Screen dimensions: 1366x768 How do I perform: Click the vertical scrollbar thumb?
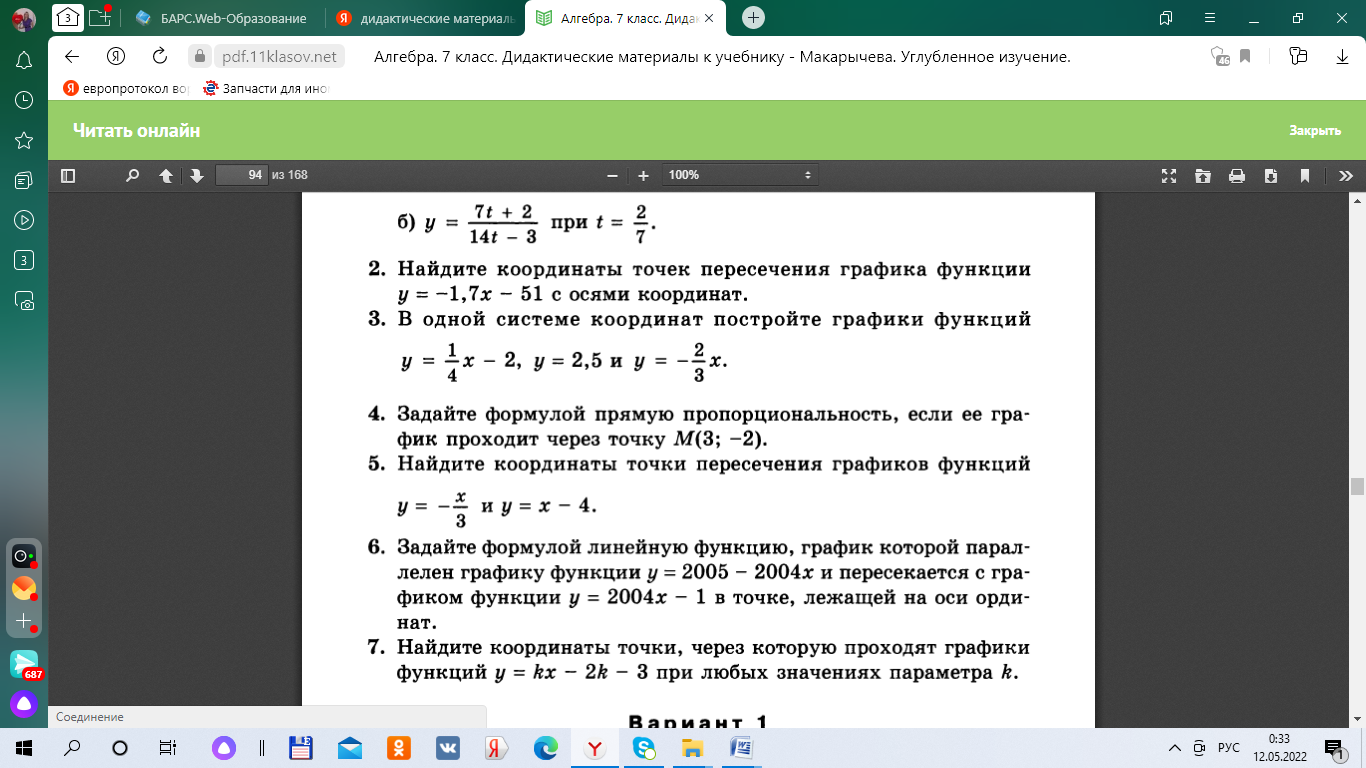tap(1357, 487)
